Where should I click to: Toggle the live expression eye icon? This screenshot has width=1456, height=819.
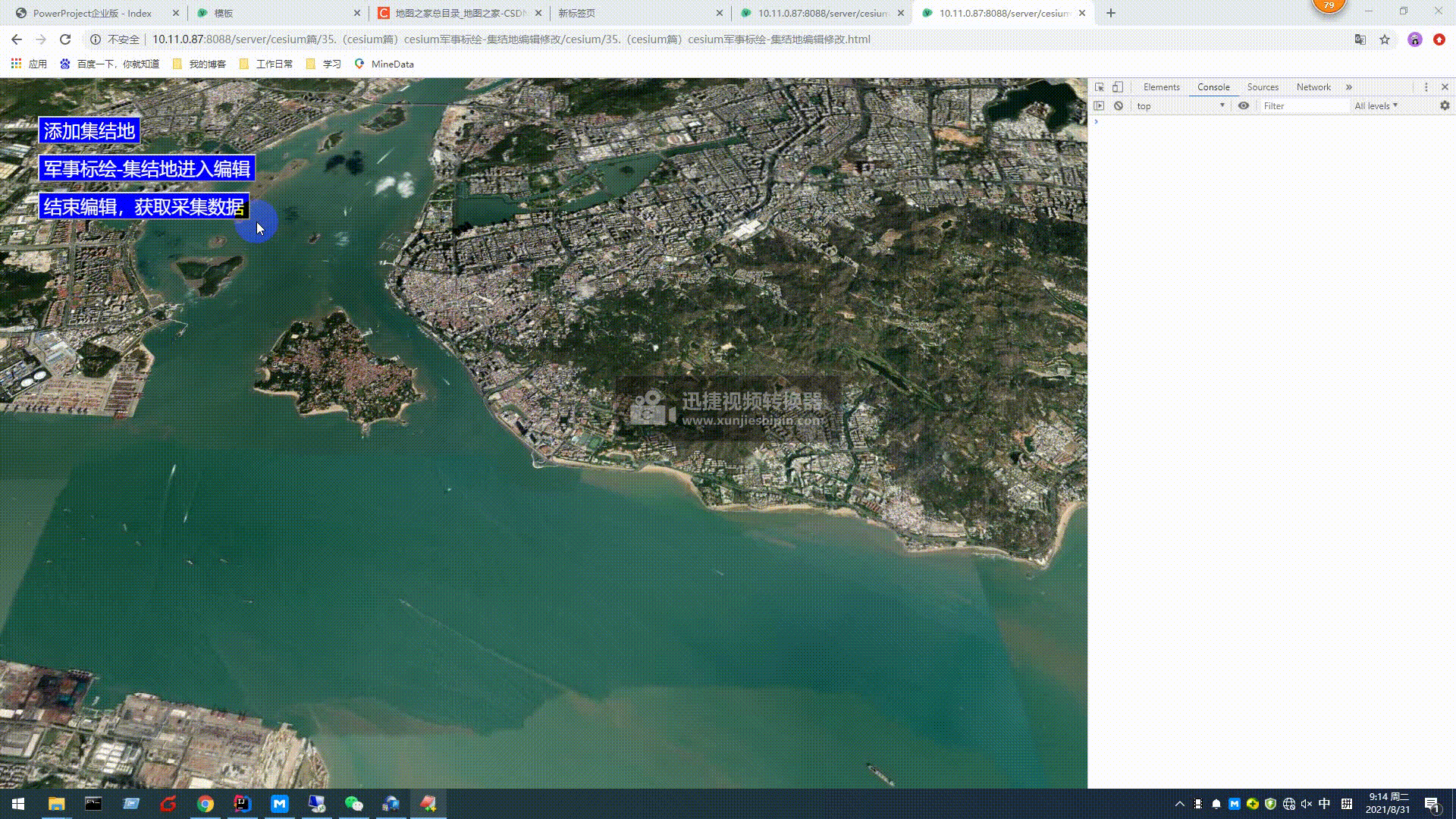click(x=1243, y=106)
